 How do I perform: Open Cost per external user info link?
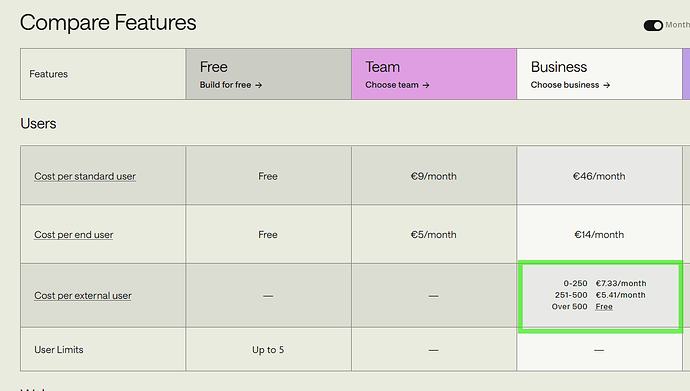click(x=83, y=296)
